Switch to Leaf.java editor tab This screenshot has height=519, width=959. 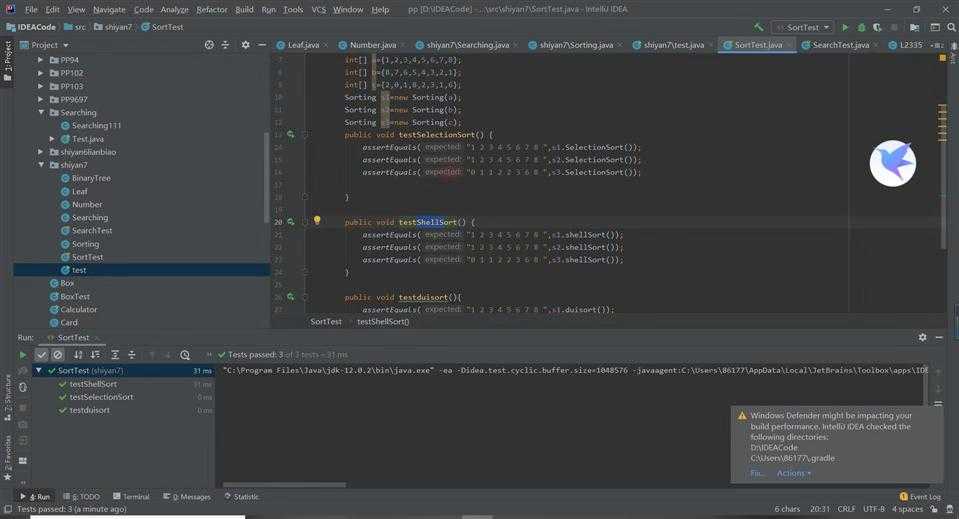[302, 45]
